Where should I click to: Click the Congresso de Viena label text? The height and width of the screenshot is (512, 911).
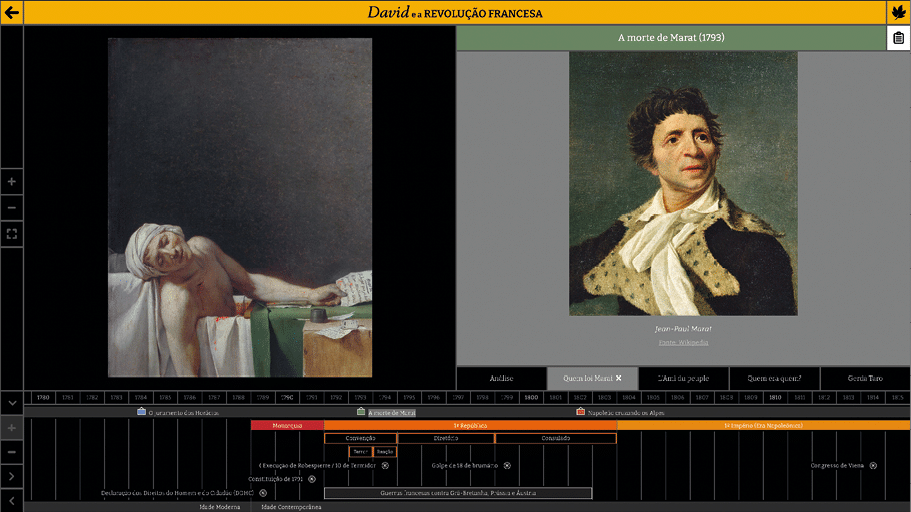pos(837,466)
